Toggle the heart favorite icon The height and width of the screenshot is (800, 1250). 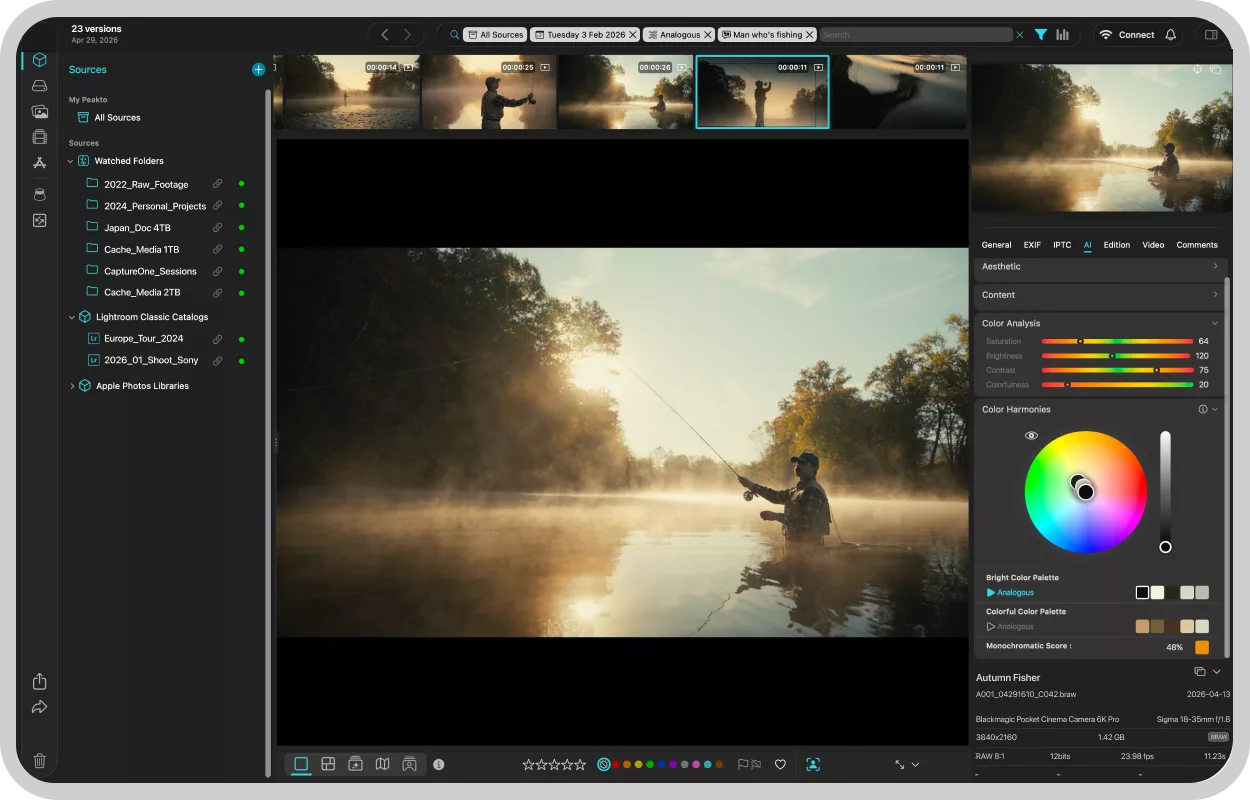tap(781, 764)
